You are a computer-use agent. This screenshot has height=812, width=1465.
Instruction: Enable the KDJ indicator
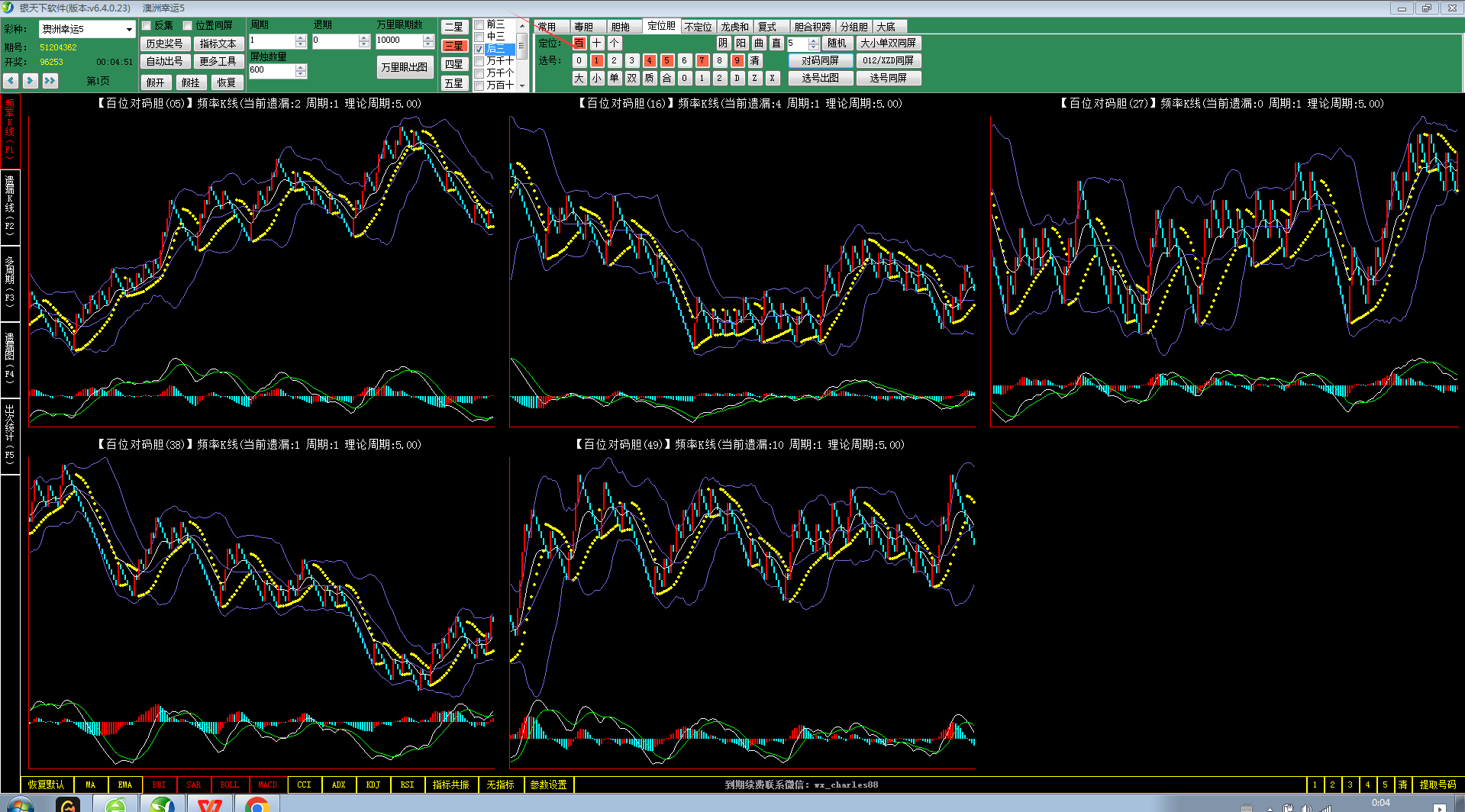pos(373,785)
